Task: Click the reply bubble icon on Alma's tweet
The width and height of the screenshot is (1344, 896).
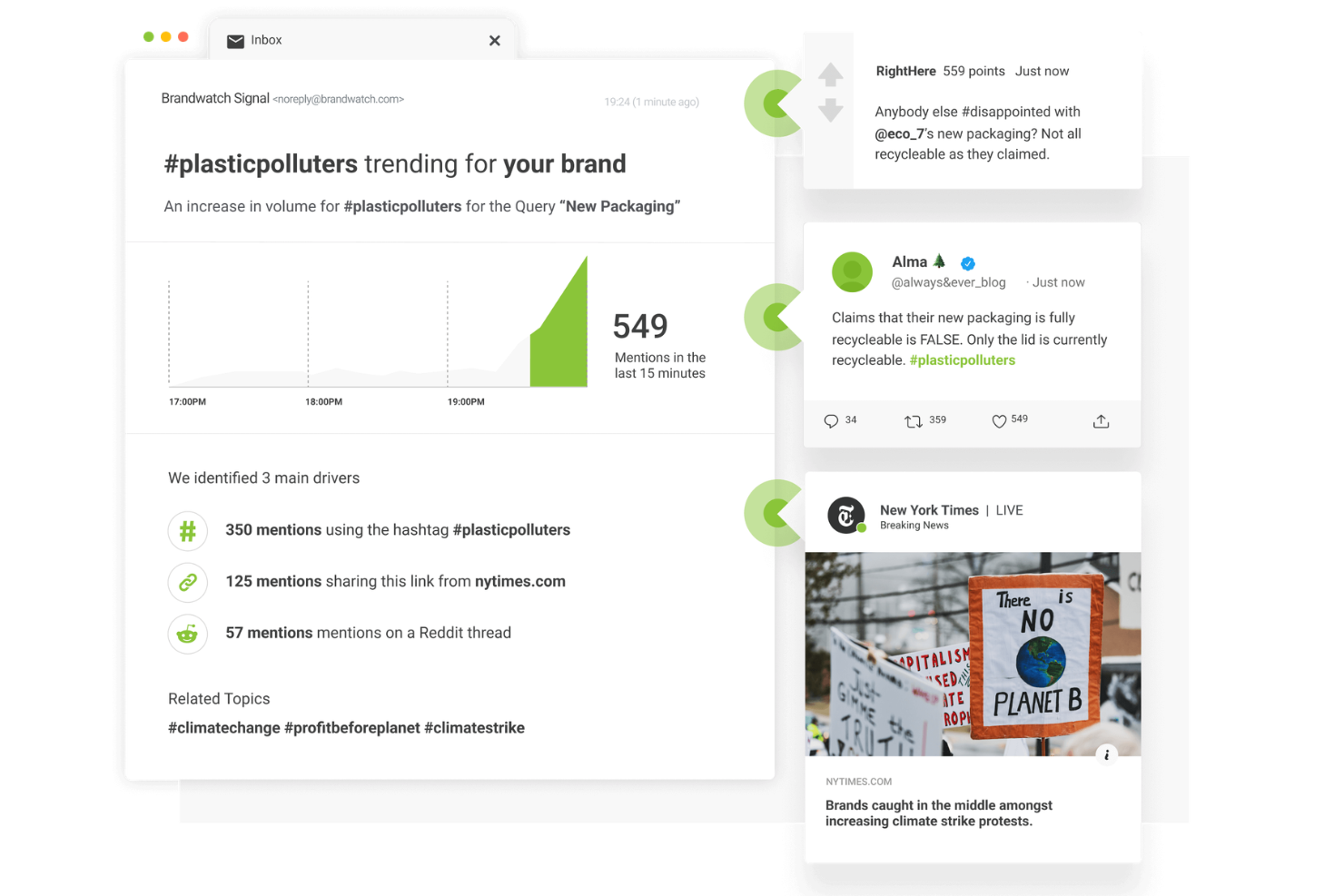Action: [x=830, y=420]
